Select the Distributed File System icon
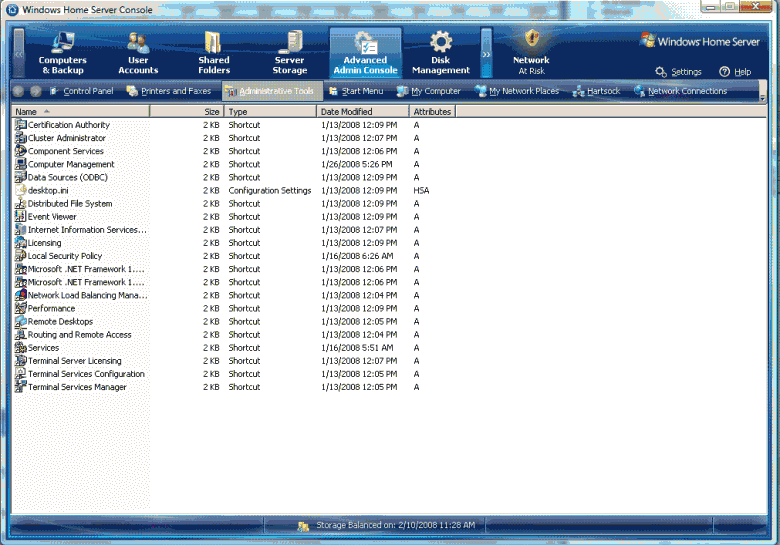The height and width of the screenshot is (545, 780). (x=20, y=203)
